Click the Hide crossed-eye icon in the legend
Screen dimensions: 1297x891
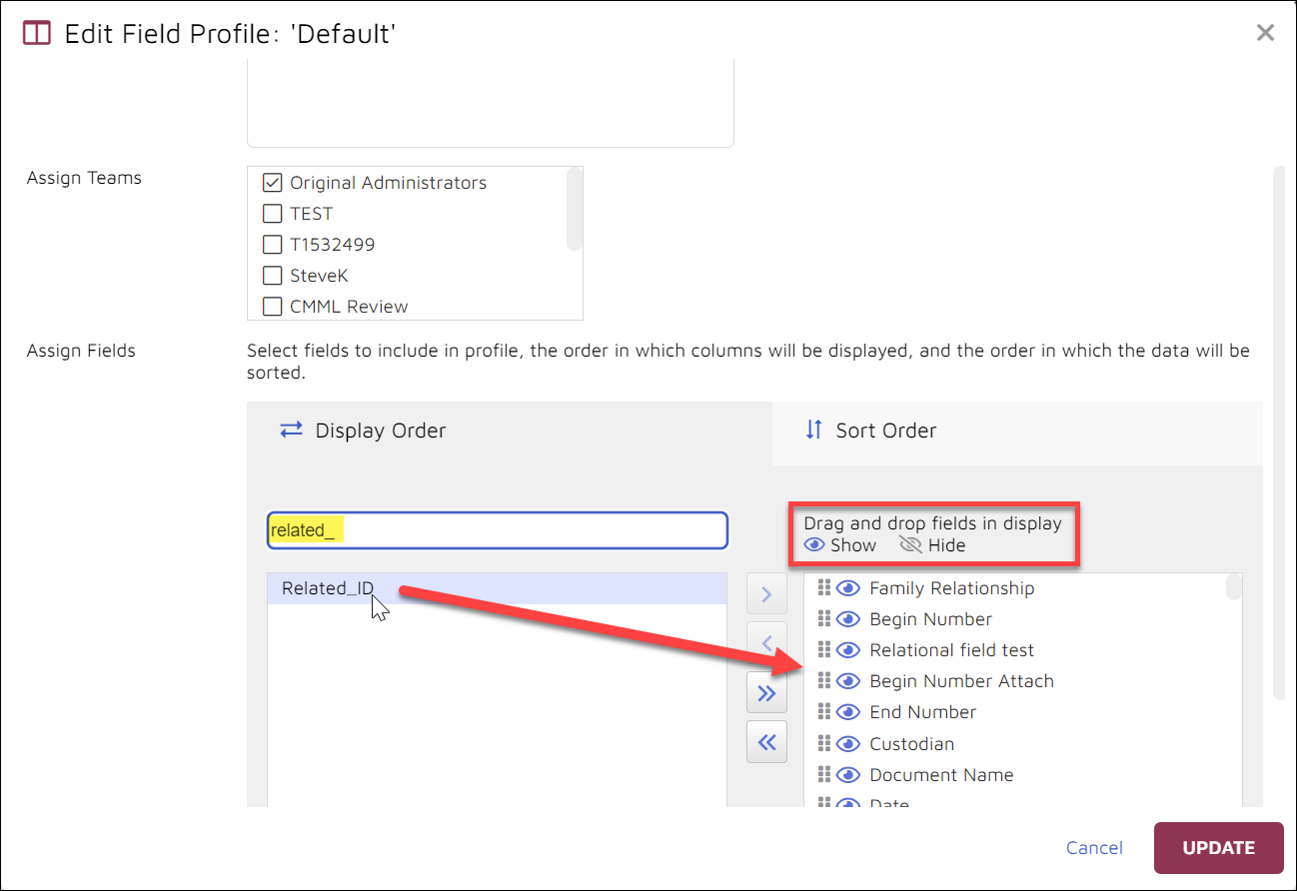pos(909,545)
